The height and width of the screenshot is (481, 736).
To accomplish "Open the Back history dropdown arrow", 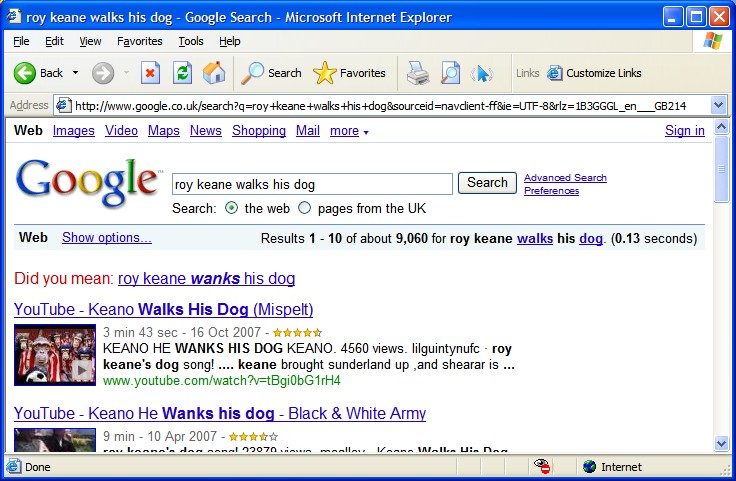I will (75, 73).
